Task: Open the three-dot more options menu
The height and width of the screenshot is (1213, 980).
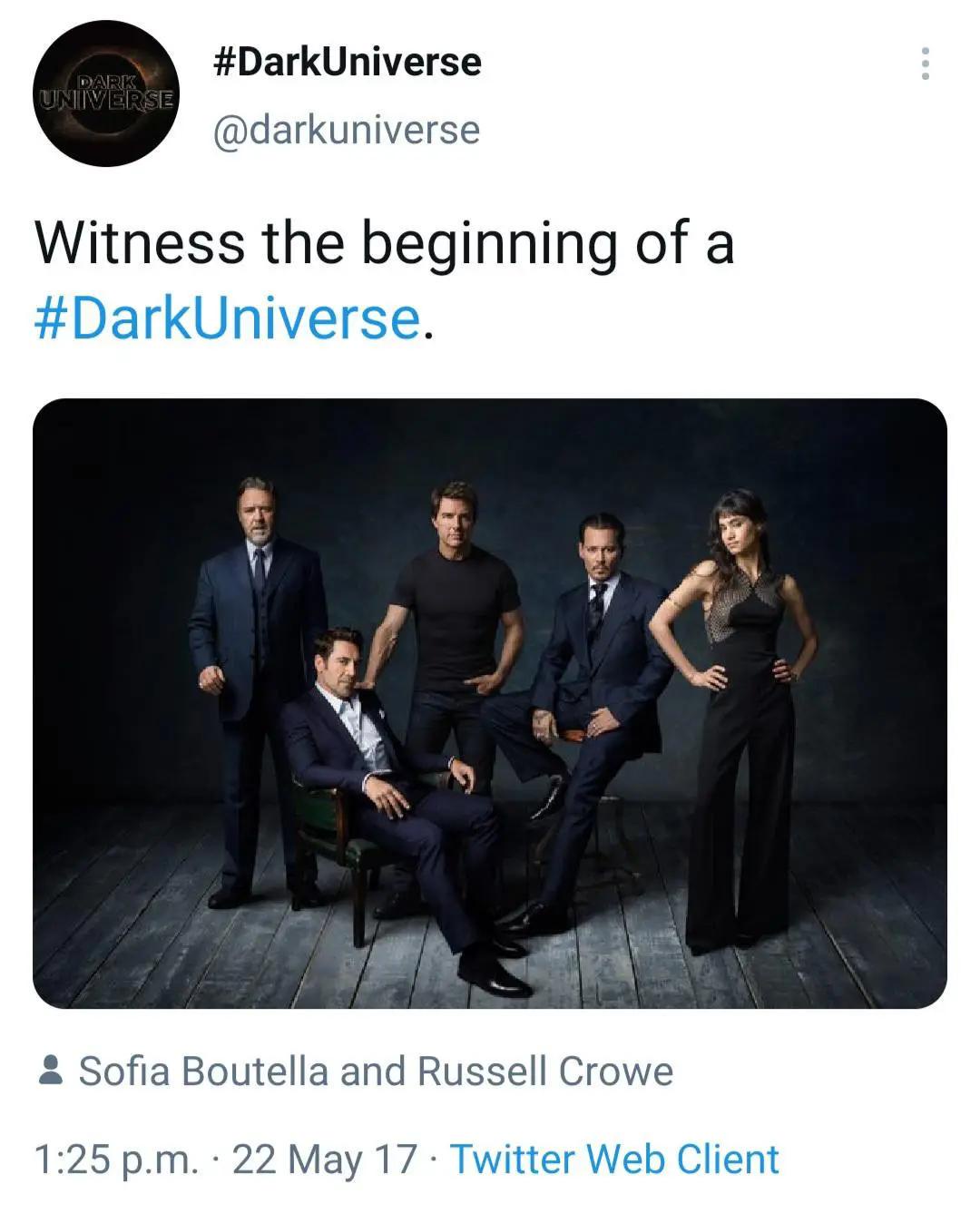Action: [925, 64]
